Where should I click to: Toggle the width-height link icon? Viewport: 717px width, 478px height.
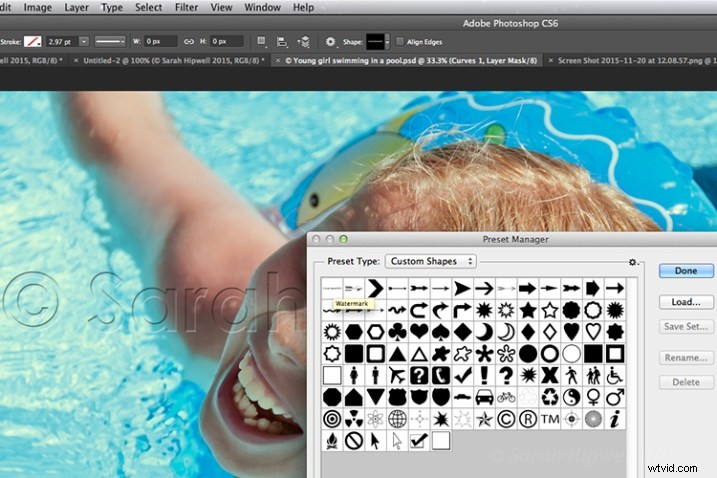click(189, 42)
